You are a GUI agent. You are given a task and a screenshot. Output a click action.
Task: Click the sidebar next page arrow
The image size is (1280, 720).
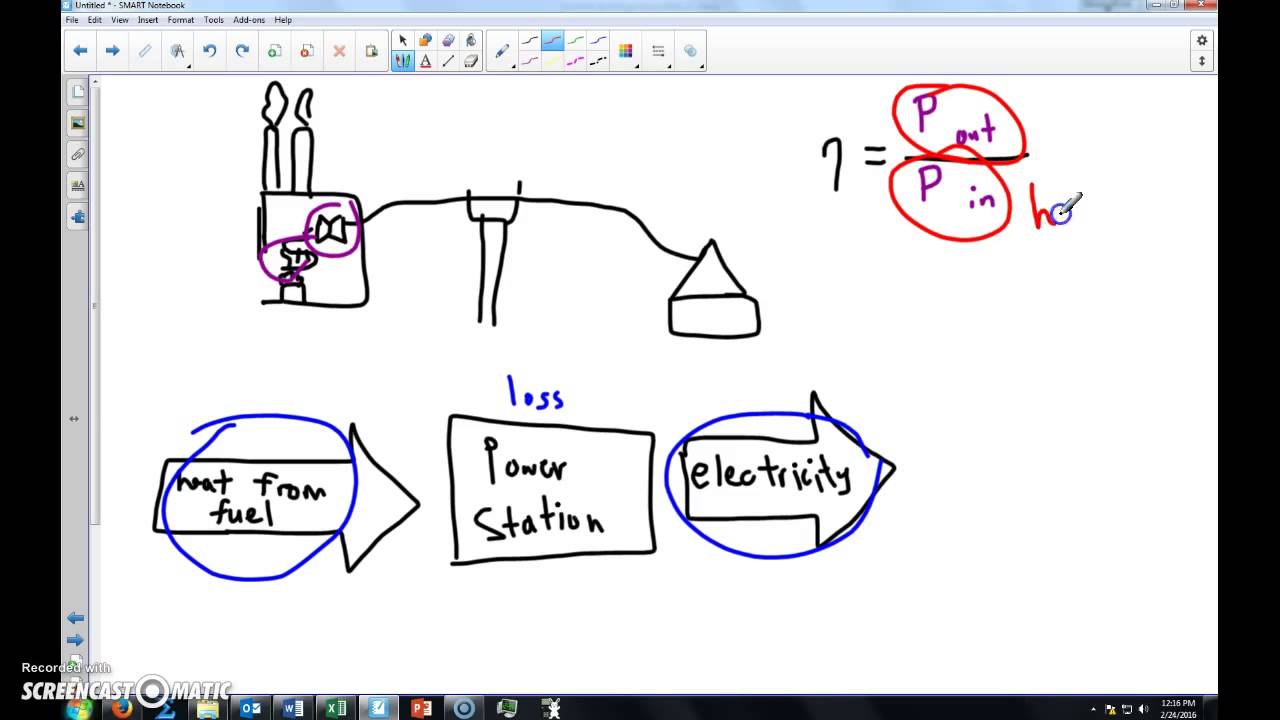pyautogui.click(x=75, y=640)
